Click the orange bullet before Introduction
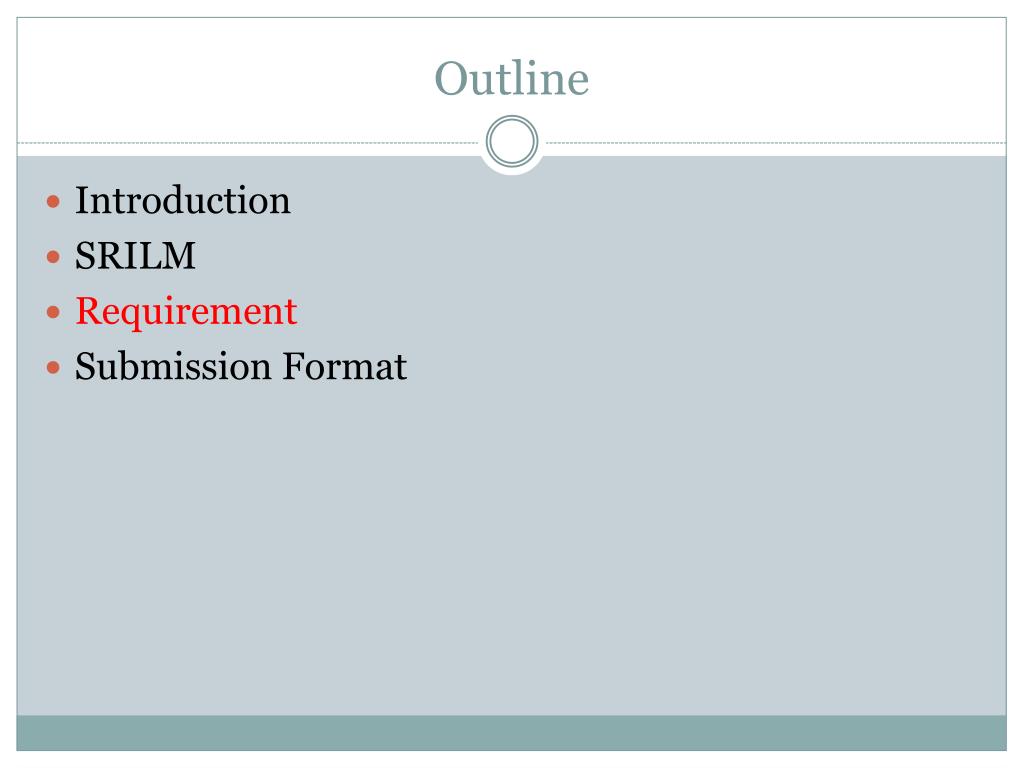1024x768 pixels. tap(54, 201)
